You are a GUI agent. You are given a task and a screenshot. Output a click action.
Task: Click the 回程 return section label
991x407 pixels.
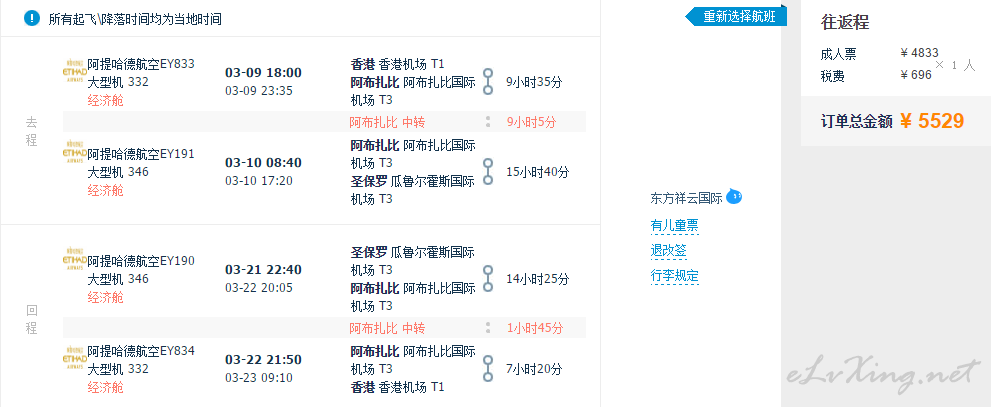pyautogui.click(x=31, y=318)
